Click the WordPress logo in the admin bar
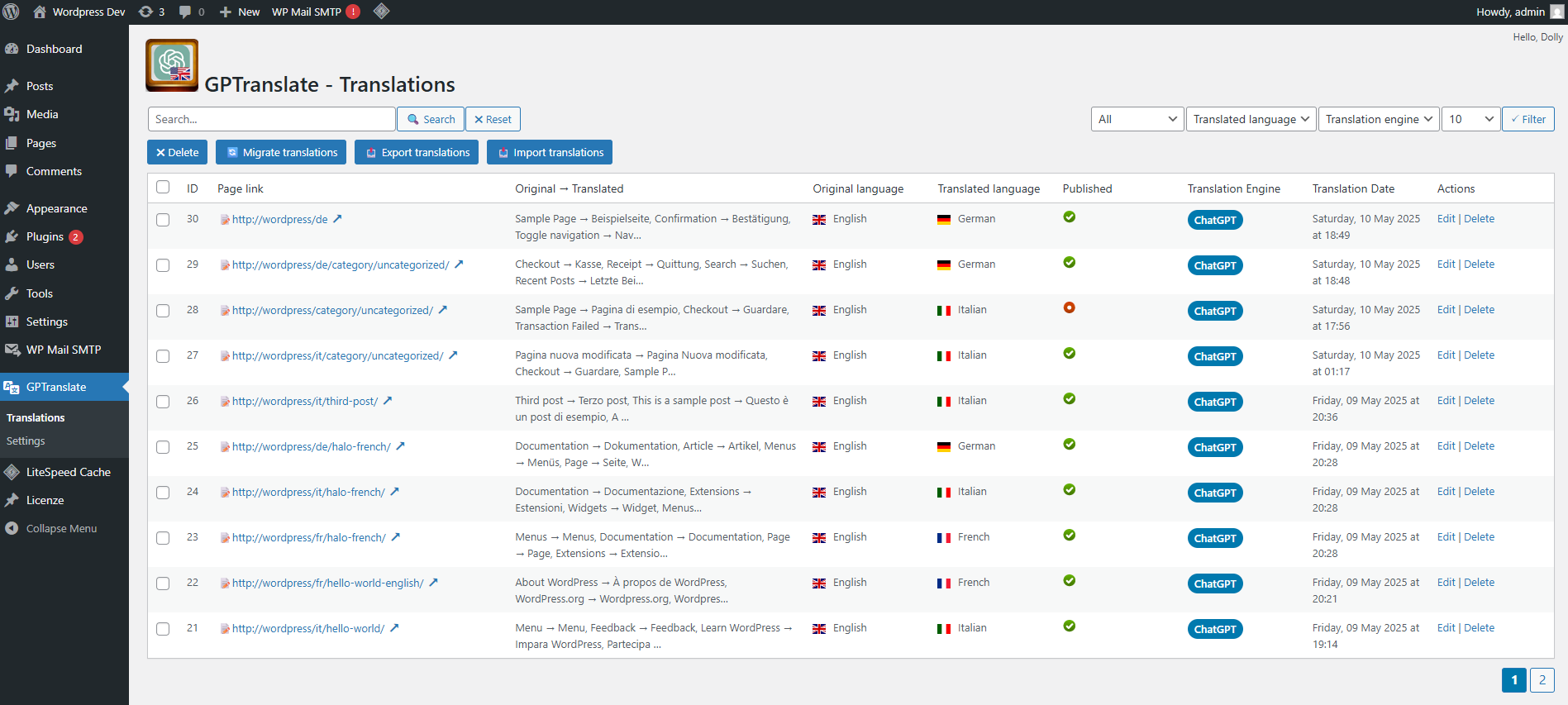 point(12,12)
